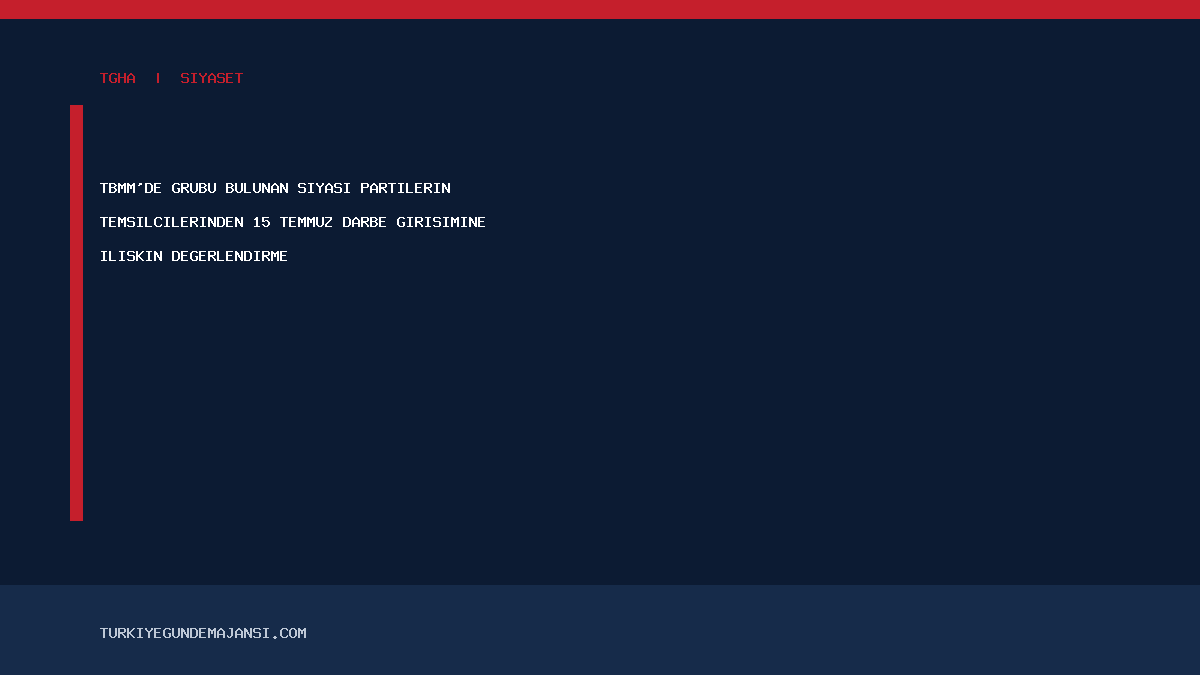Click the word ILISKIN on the last line
This screenshot has height=675, width=1200.
pos(131,256)
